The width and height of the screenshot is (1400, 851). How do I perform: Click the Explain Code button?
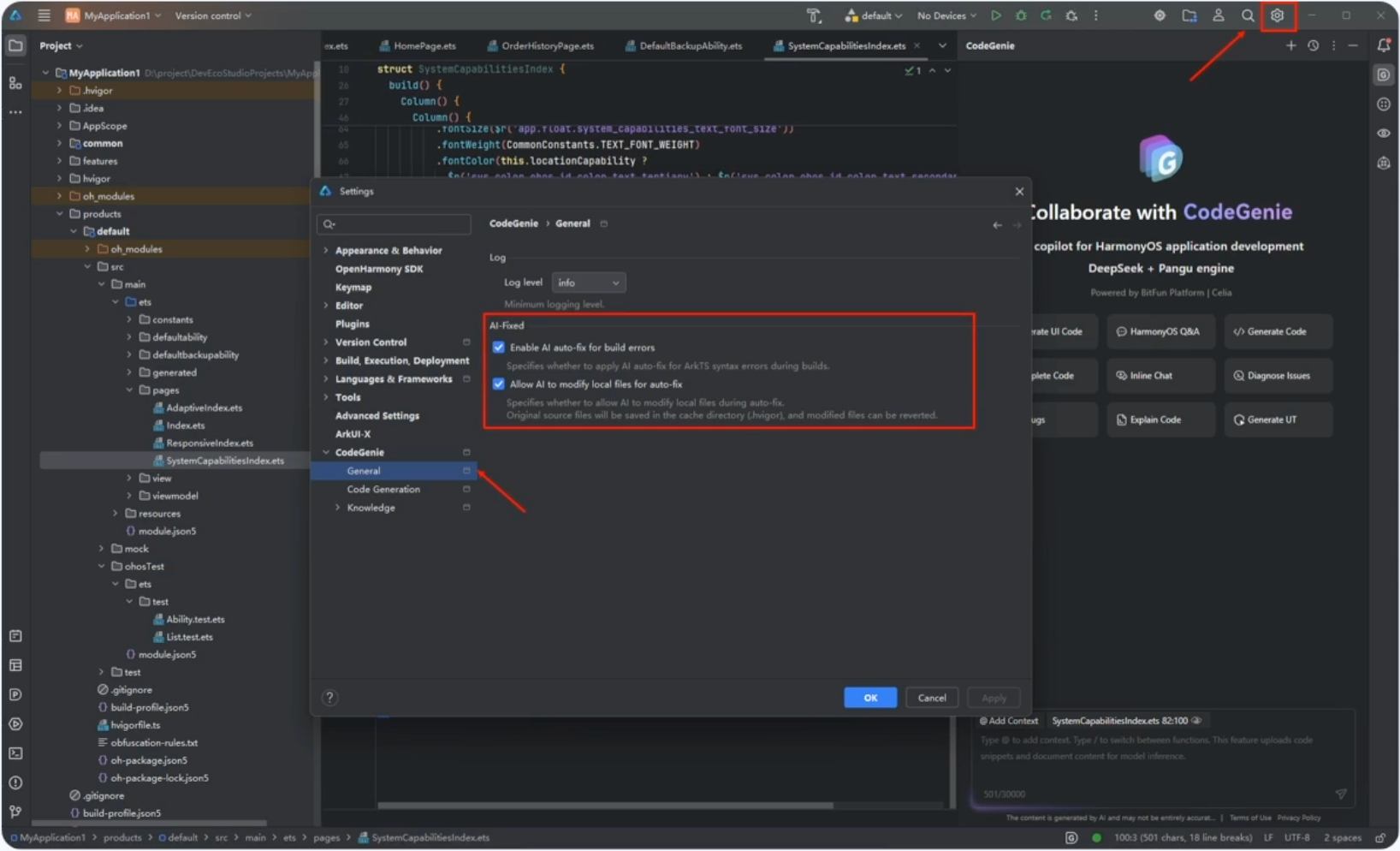1160,420
